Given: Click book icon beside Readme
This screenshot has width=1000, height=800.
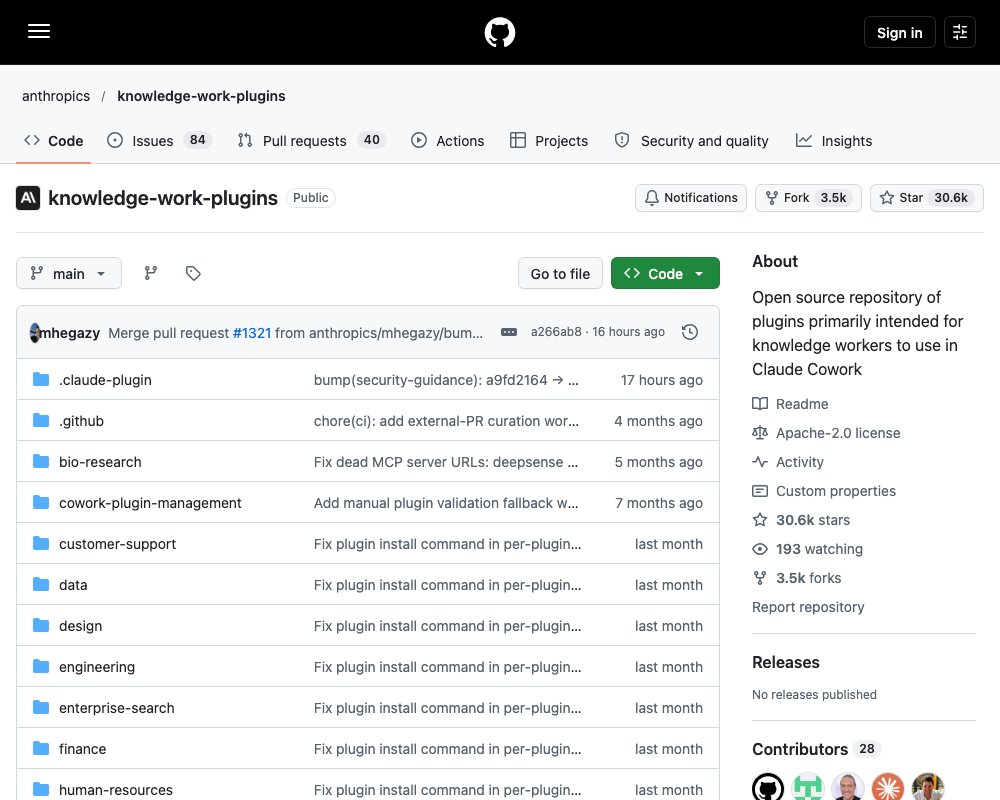Looking at the screenshot, I should point(760,404).
